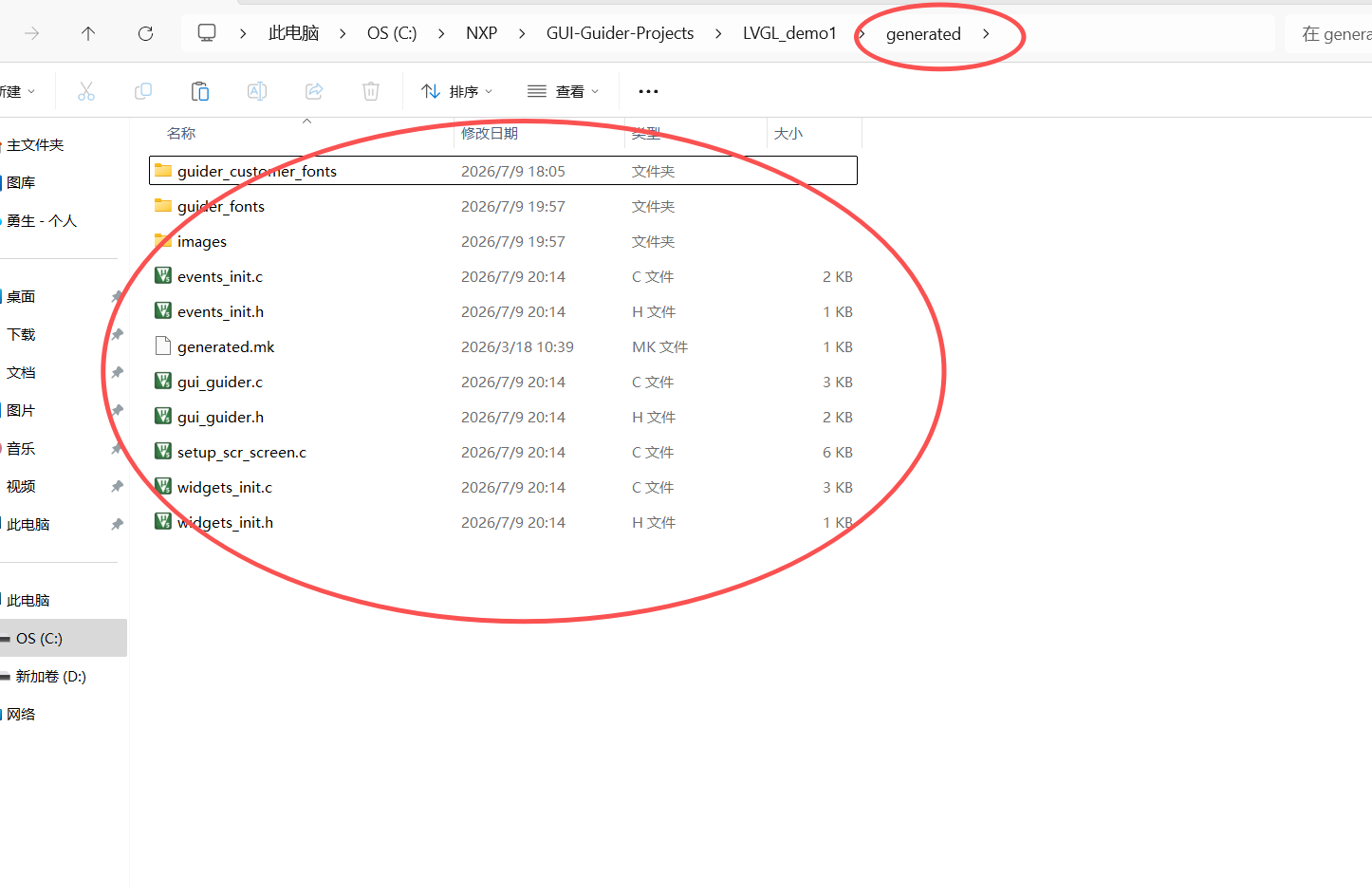Open 下载 in the quick access list
This screenshot has width=1372, height=896.
coord(21,334)
